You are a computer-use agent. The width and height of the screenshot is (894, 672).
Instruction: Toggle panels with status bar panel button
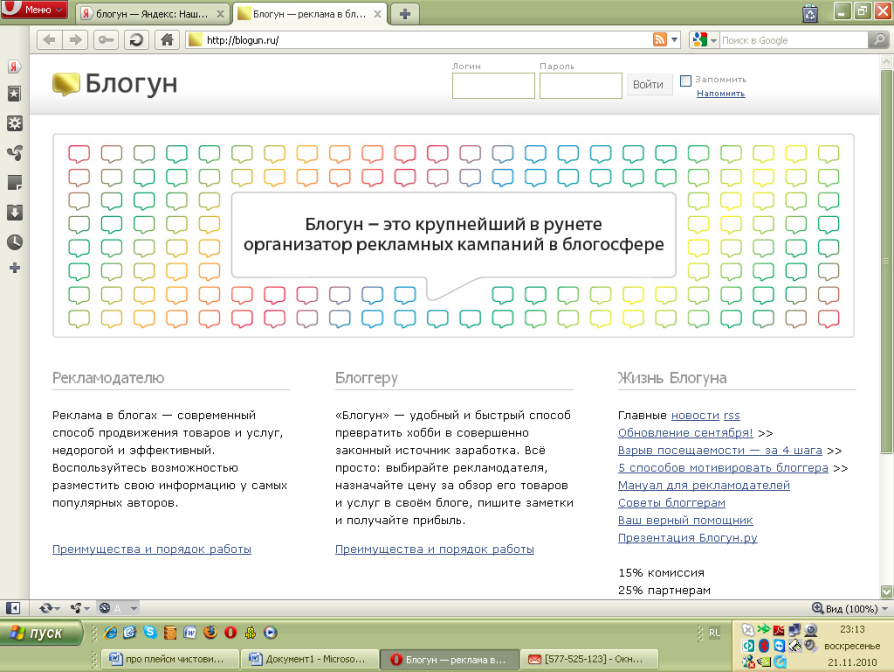(13, 608)
